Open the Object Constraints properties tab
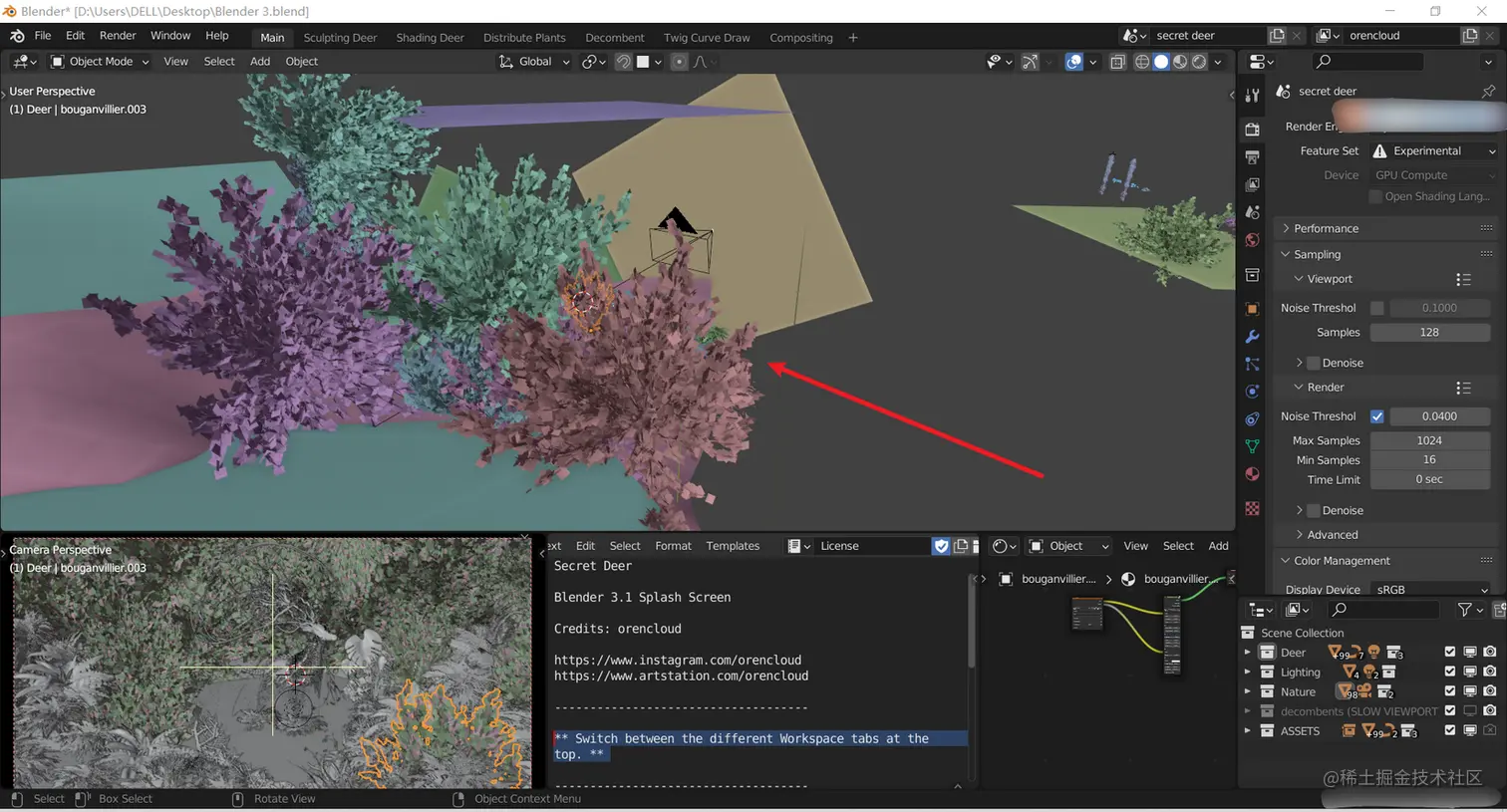 pyautogui.click(x=1252, y=419)
